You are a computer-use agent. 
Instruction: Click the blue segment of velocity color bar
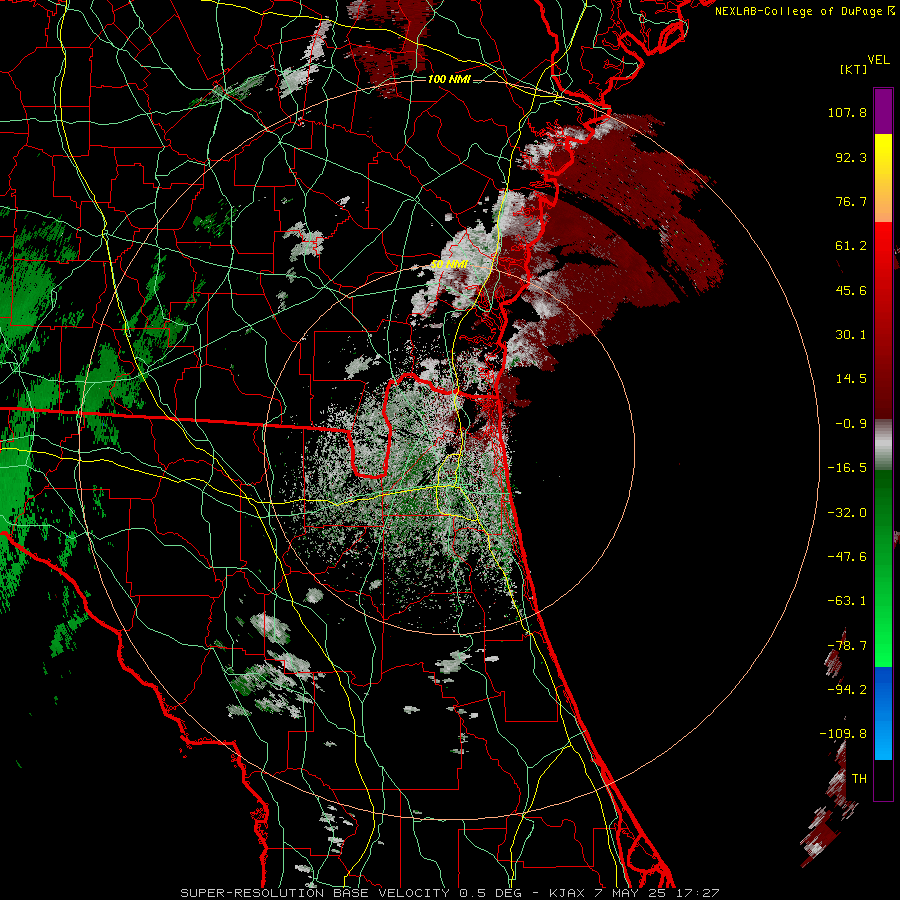[883, 713]
